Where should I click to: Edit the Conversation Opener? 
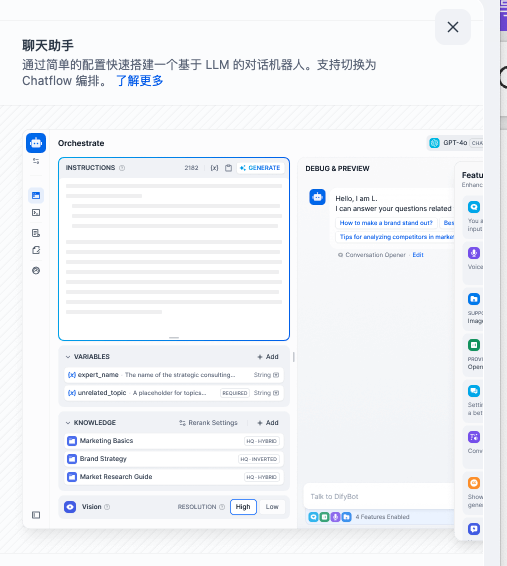(x=418, y=255)
